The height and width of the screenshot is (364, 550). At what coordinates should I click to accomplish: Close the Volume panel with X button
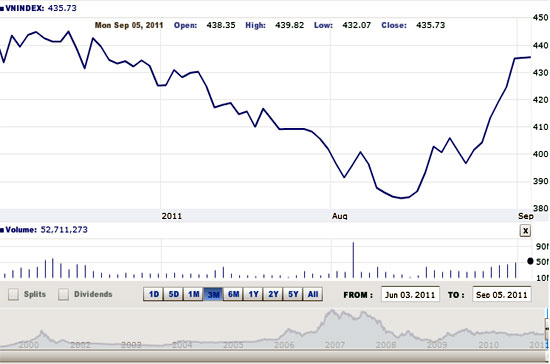[x=525, y=231]
